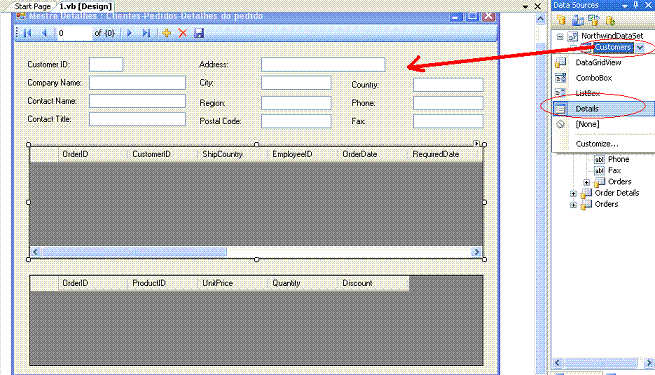Click the abl icon beside Fax field

click(x=599, y=171)
